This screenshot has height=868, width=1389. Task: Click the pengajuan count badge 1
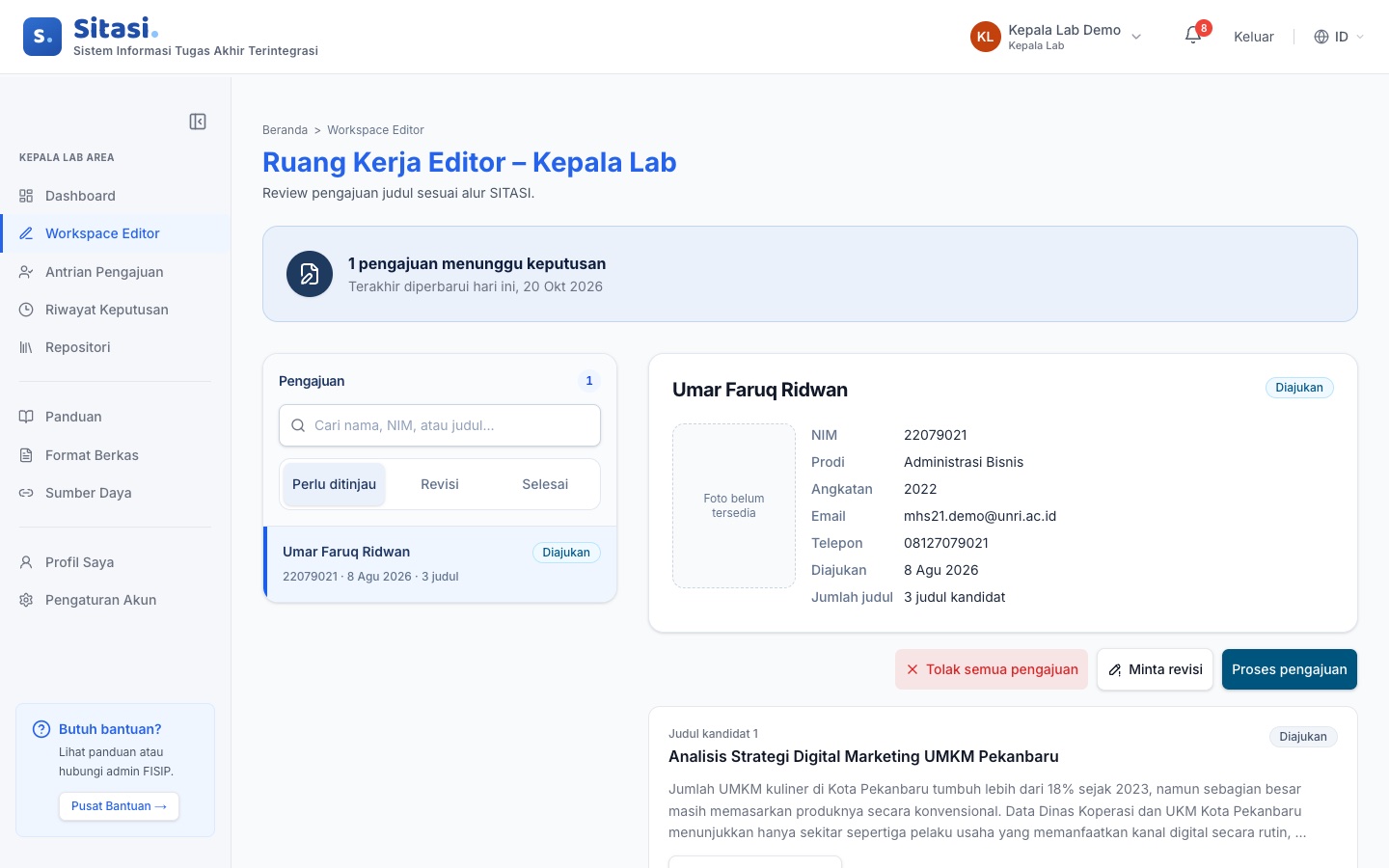coord(589,381)
